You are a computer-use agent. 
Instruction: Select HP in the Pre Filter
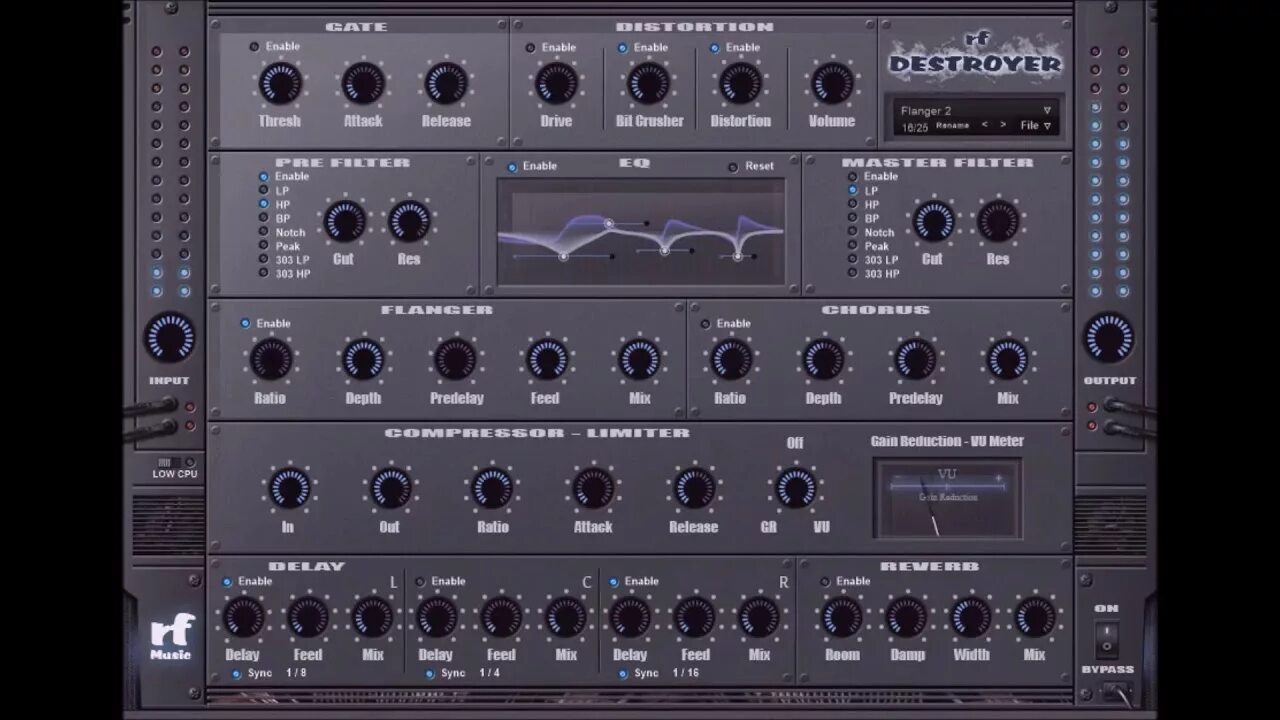[264, 204]
